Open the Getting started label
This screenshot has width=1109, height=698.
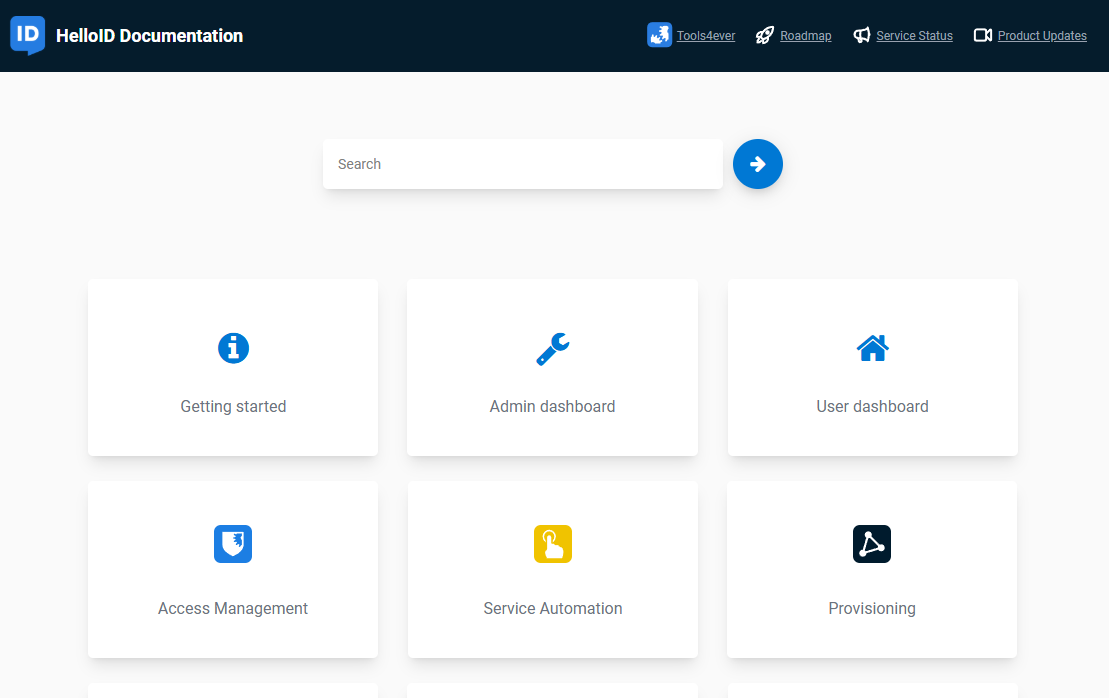coord(233,406)
